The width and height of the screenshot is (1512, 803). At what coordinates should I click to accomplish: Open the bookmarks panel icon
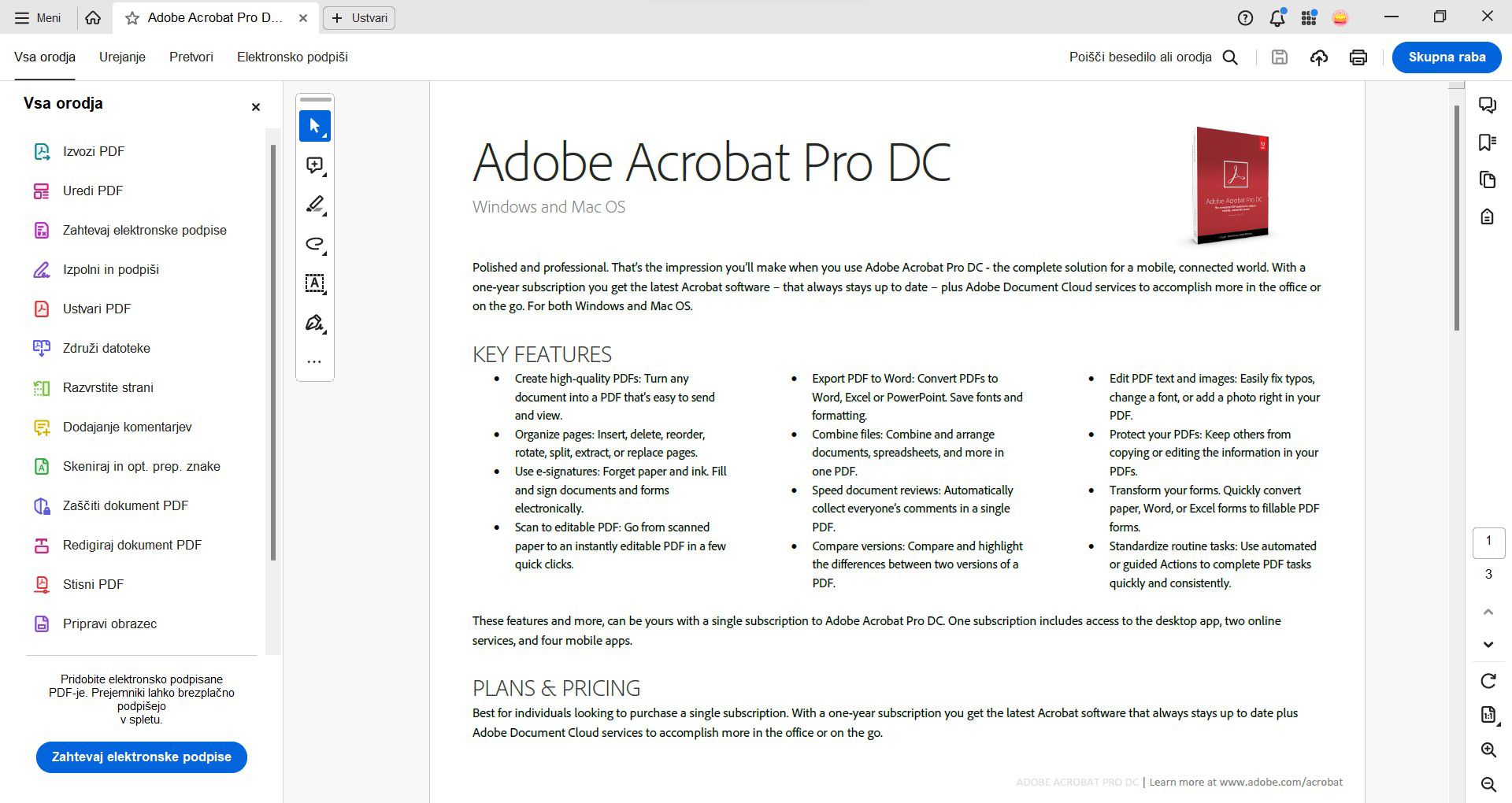point(1488,142)
